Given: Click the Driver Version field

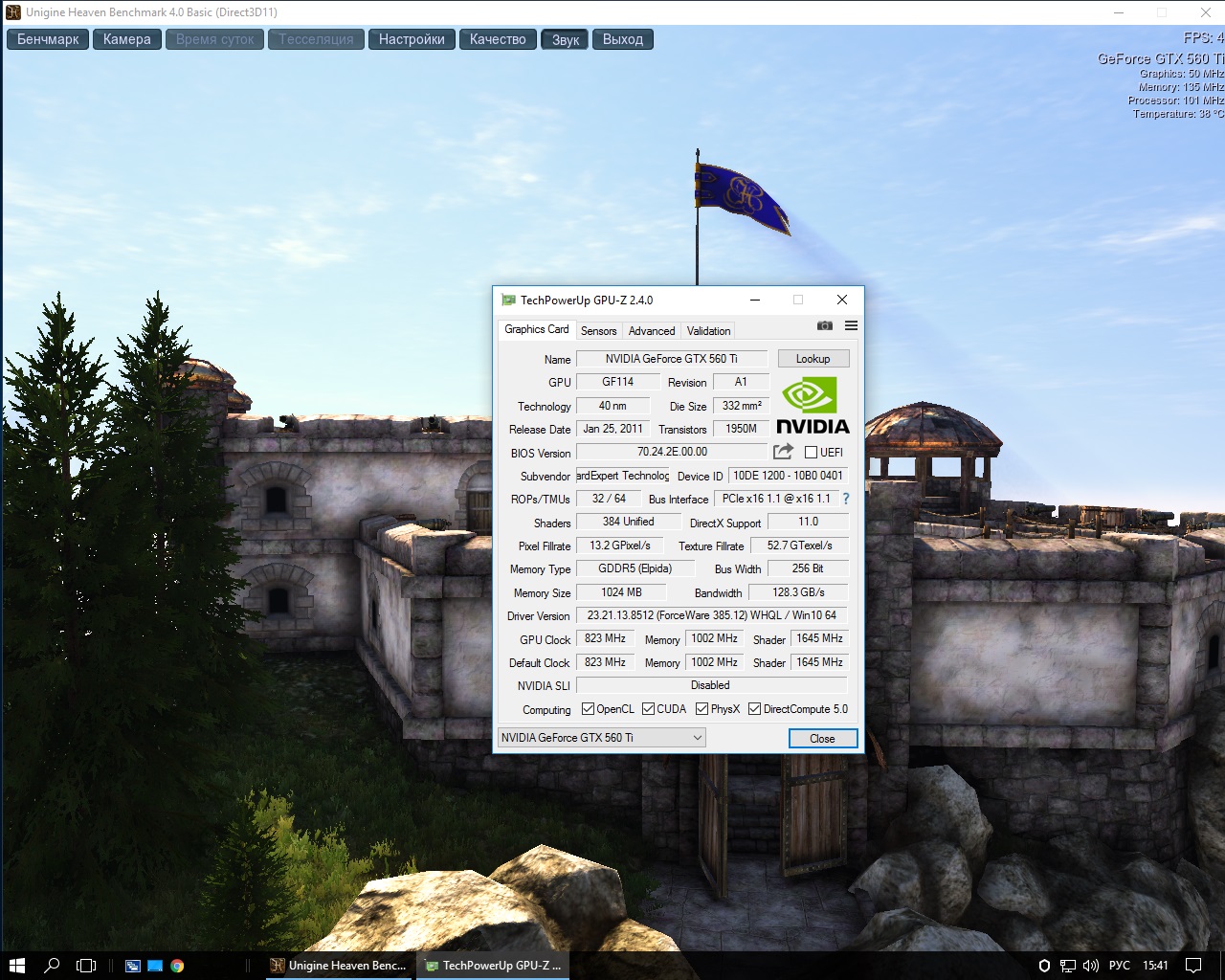Looking at the screenshot, I should [x=711, y=615].
